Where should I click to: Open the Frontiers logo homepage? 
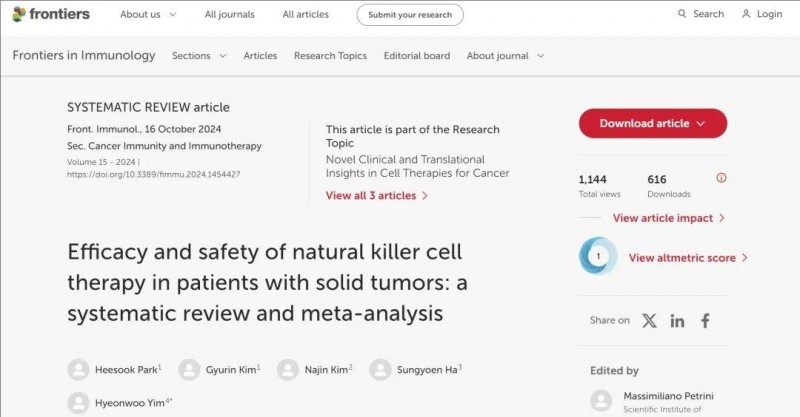(x=51, y=14)
